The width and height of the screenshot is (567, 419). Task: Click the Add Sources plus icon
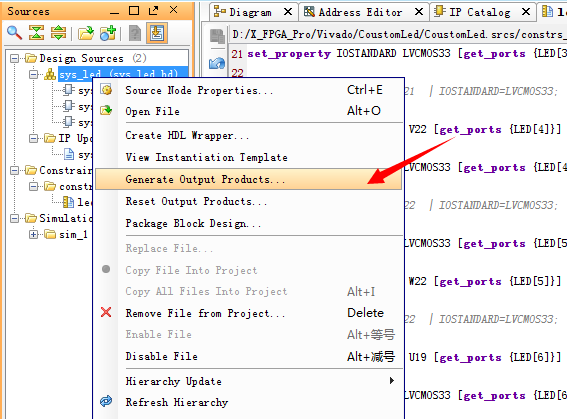point(108,33)
